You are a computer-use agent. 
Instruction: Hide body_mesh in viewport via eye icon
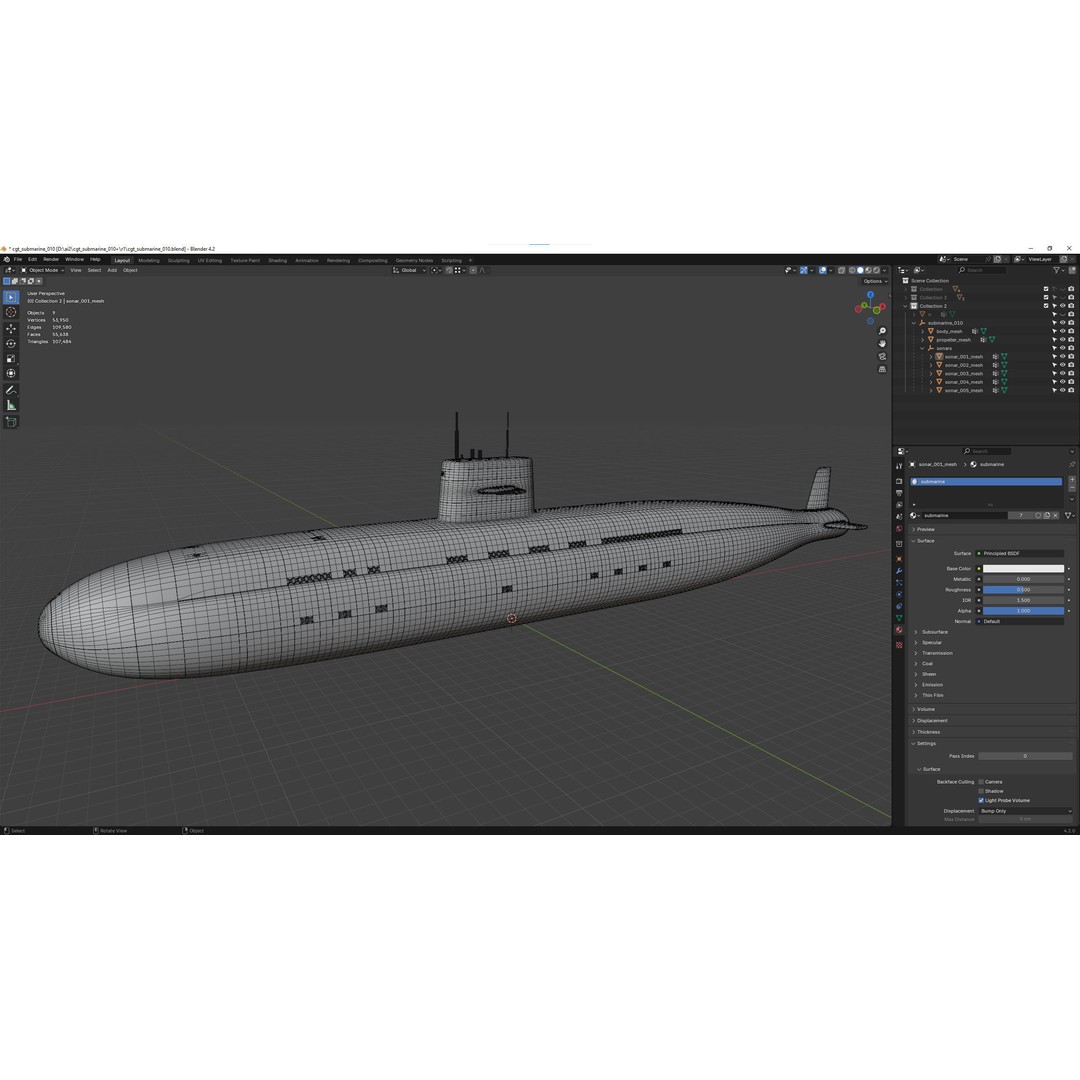[x=1062, y=331]
